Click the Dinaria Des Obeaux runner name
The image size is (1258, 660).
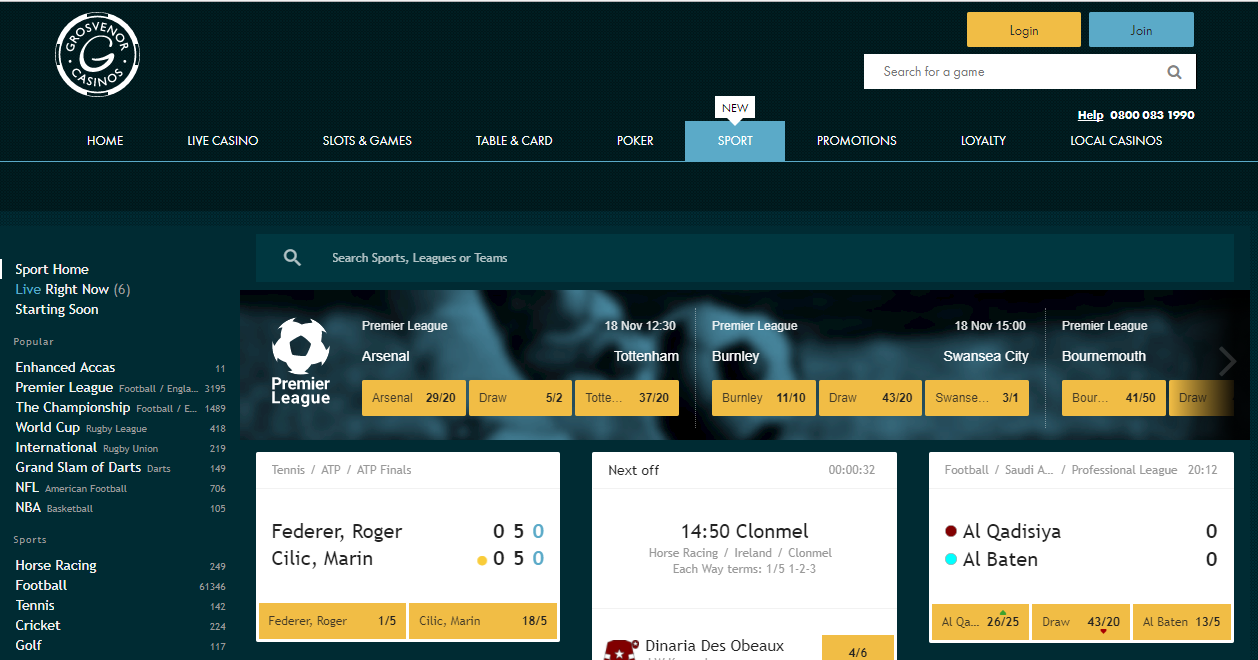pyautogui.click(x=715, y=646)
